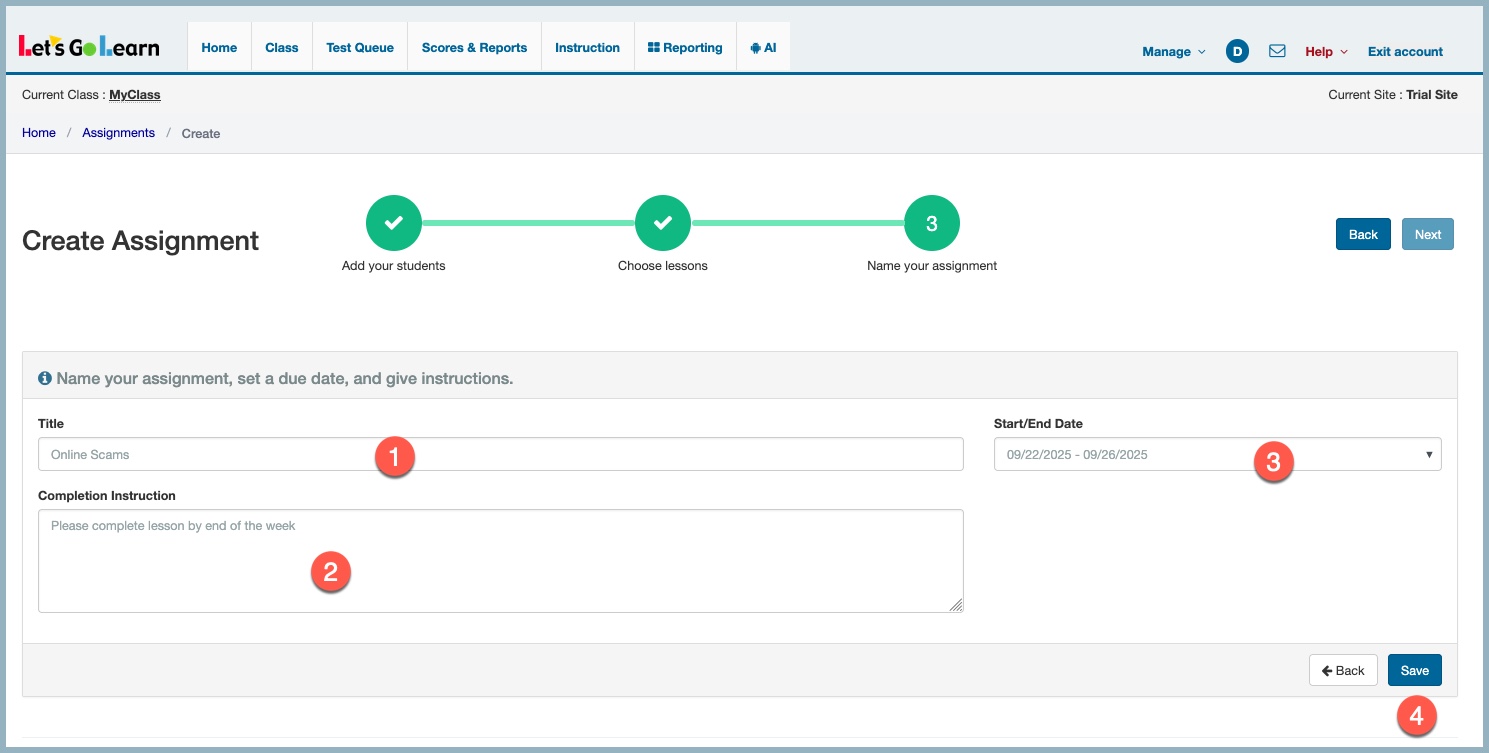The image size is (1489, 753).
Task: Click the Let's Go Learn logo
Action: click(89, 47)
